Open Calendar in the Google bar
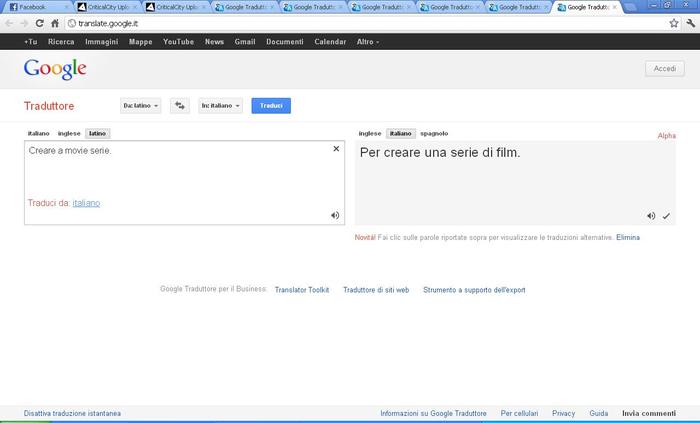The height and width of the screenshot is (423, 700). 330,41
